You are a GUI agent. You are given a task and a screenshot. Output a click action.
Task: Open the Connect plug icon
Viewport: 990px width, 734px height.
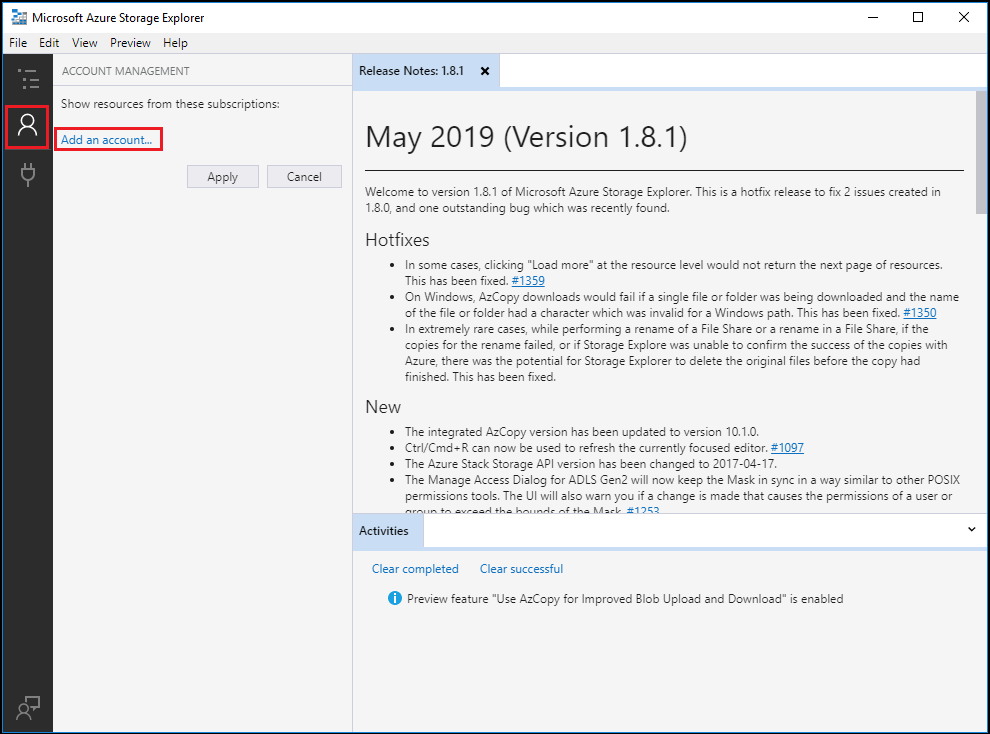coord(28,175)
